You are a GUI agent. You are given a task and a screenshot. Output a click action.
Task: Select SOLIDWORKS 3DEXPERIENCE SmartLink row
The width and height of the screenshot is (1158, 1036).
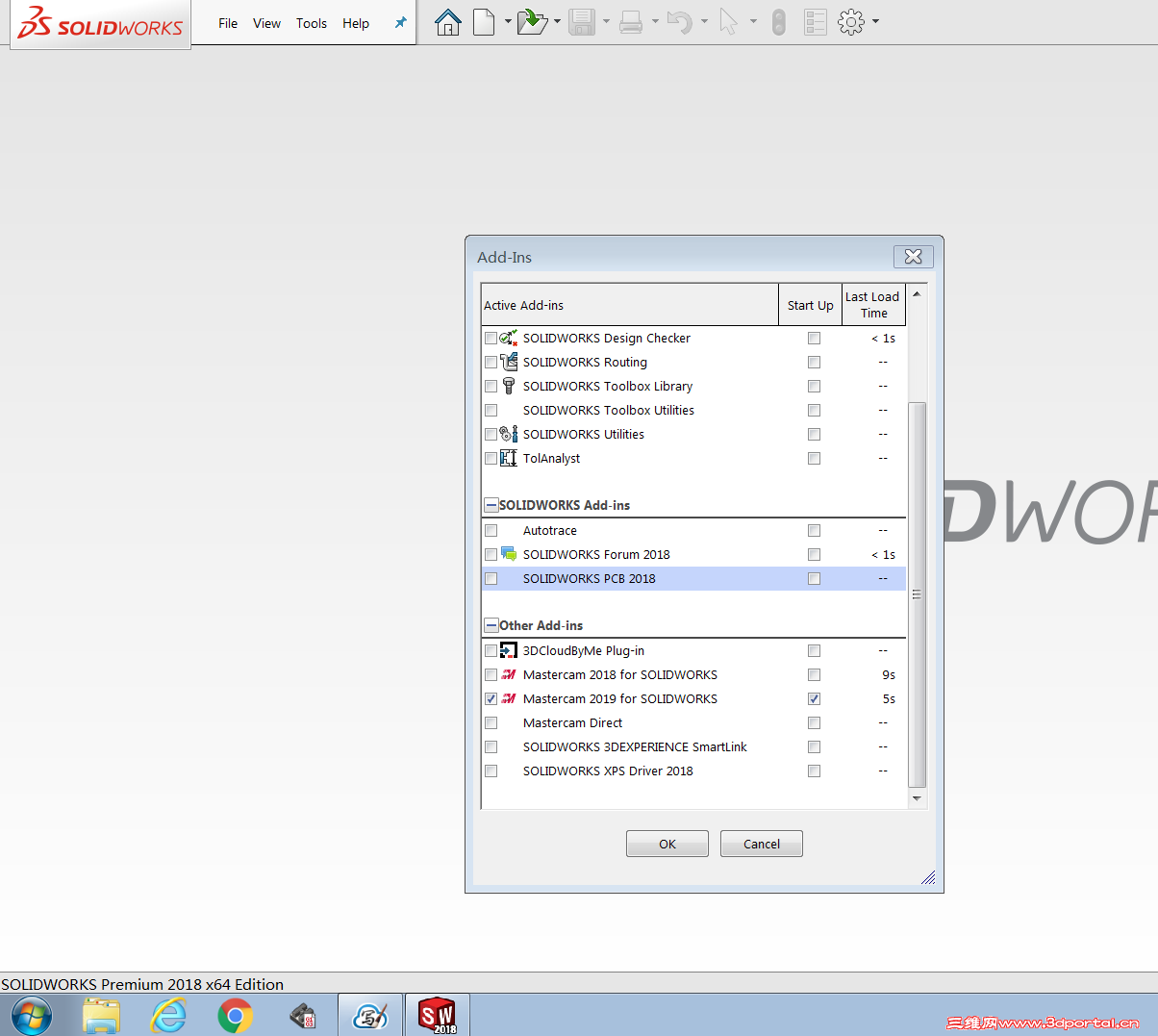point(693,747)
